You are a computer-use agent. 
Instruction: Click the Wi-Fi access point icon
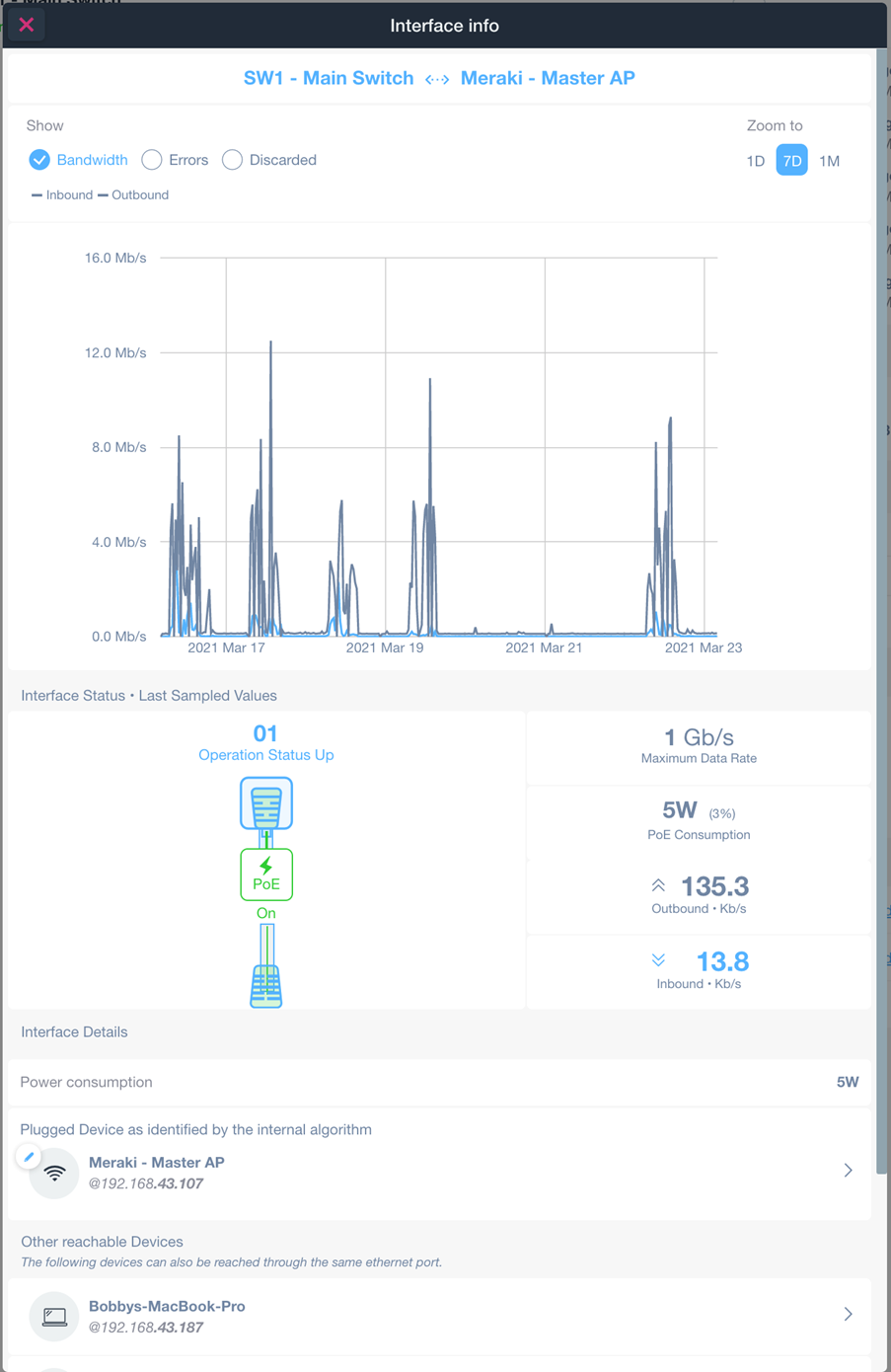pos(54,1174)
